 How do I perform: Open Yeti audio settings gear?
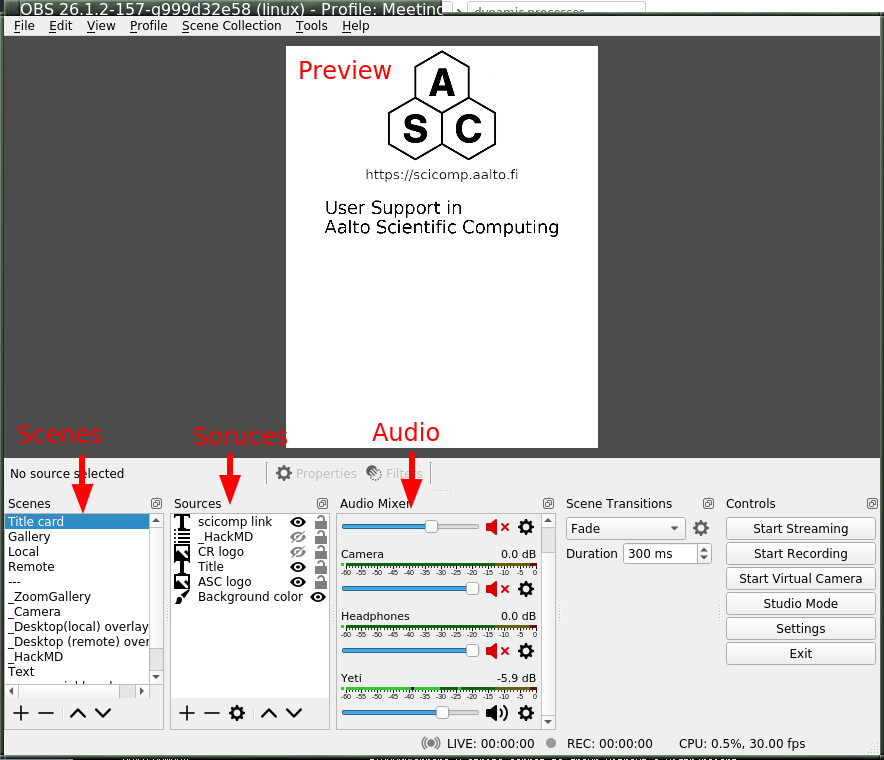(x=526, y=713)
